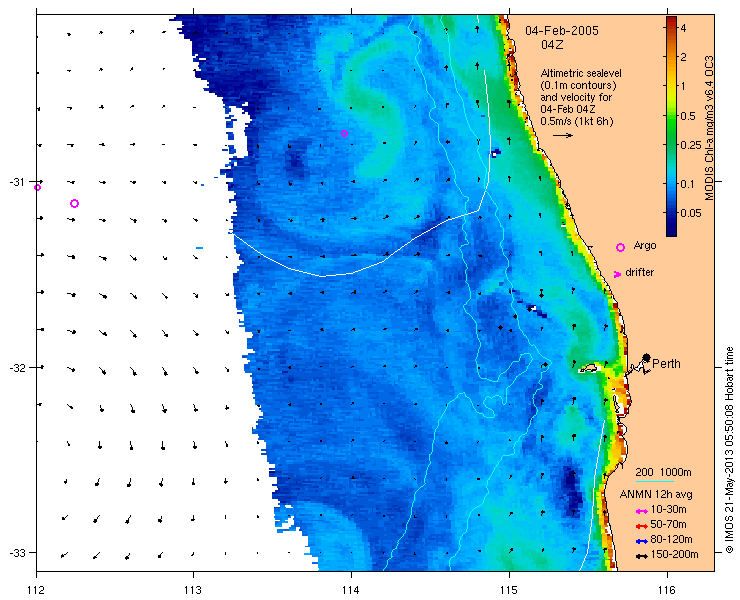
Task: Click the '0.5m/s (1kt 6h)' text
Action: (577, 121)
